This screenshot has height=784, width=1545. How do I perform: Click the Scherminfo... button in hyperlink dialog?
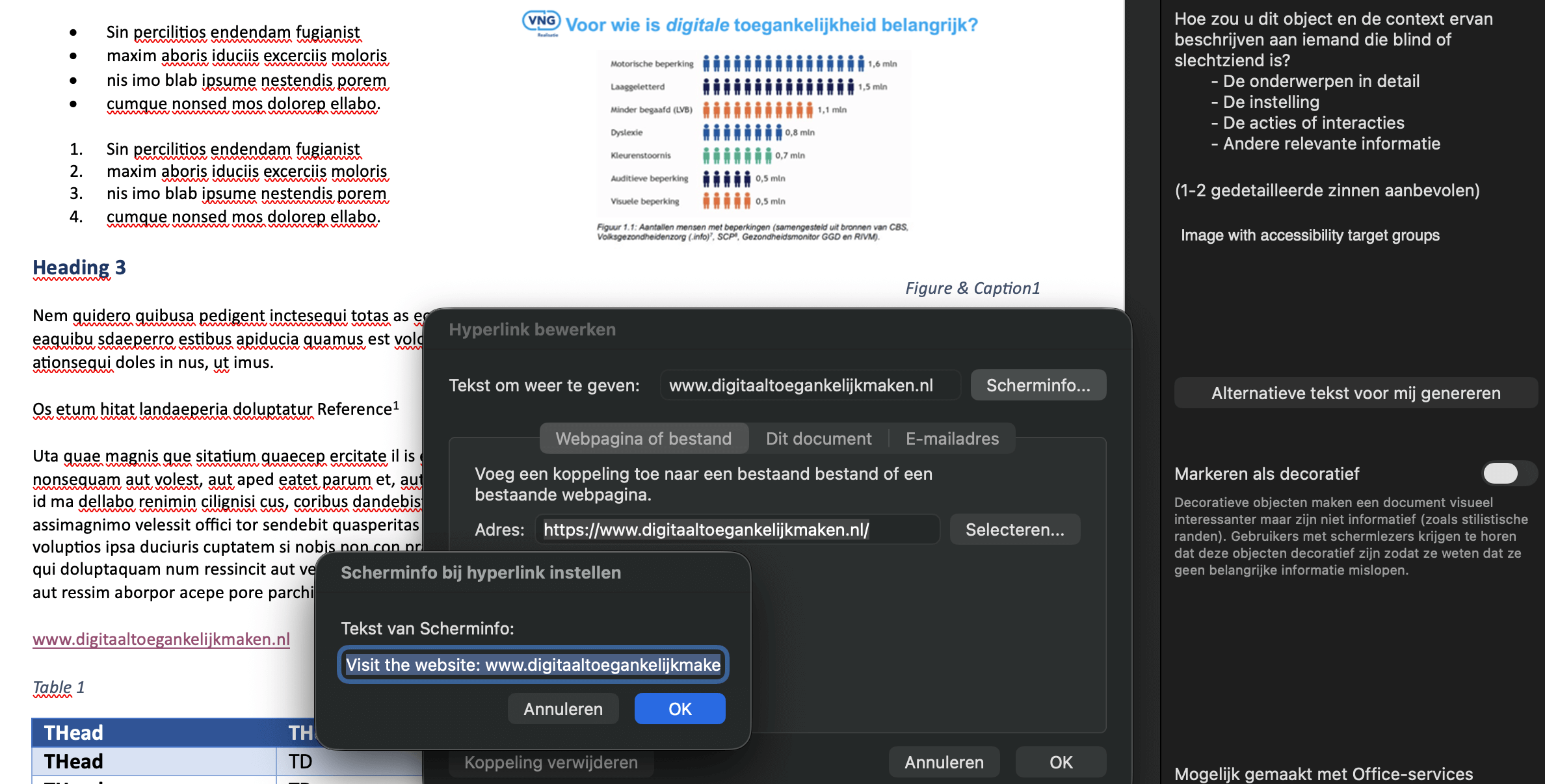(x=1038, y=384)
